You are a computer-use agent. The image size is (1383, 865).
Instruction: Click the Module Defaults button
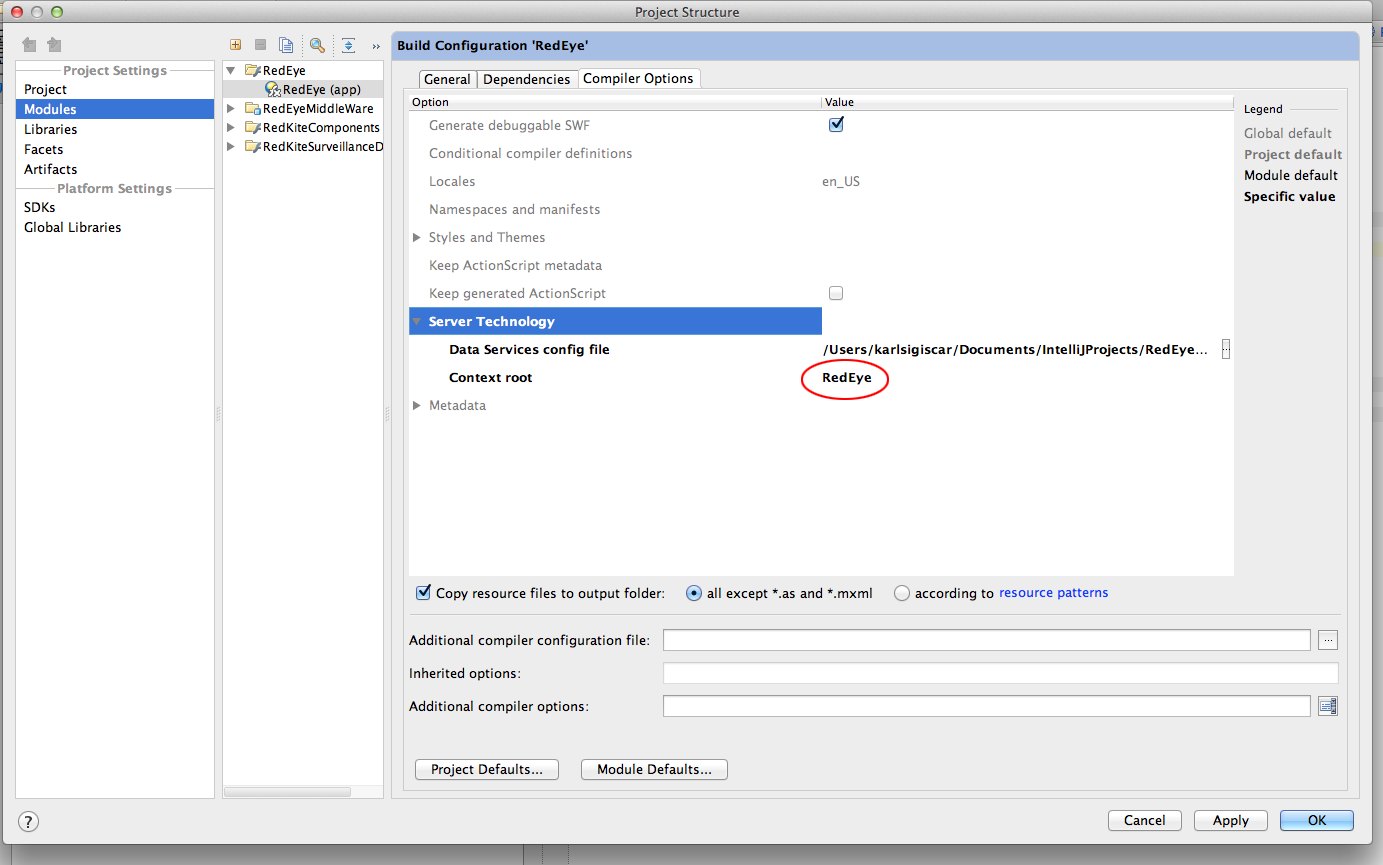(x=654, y=769)
